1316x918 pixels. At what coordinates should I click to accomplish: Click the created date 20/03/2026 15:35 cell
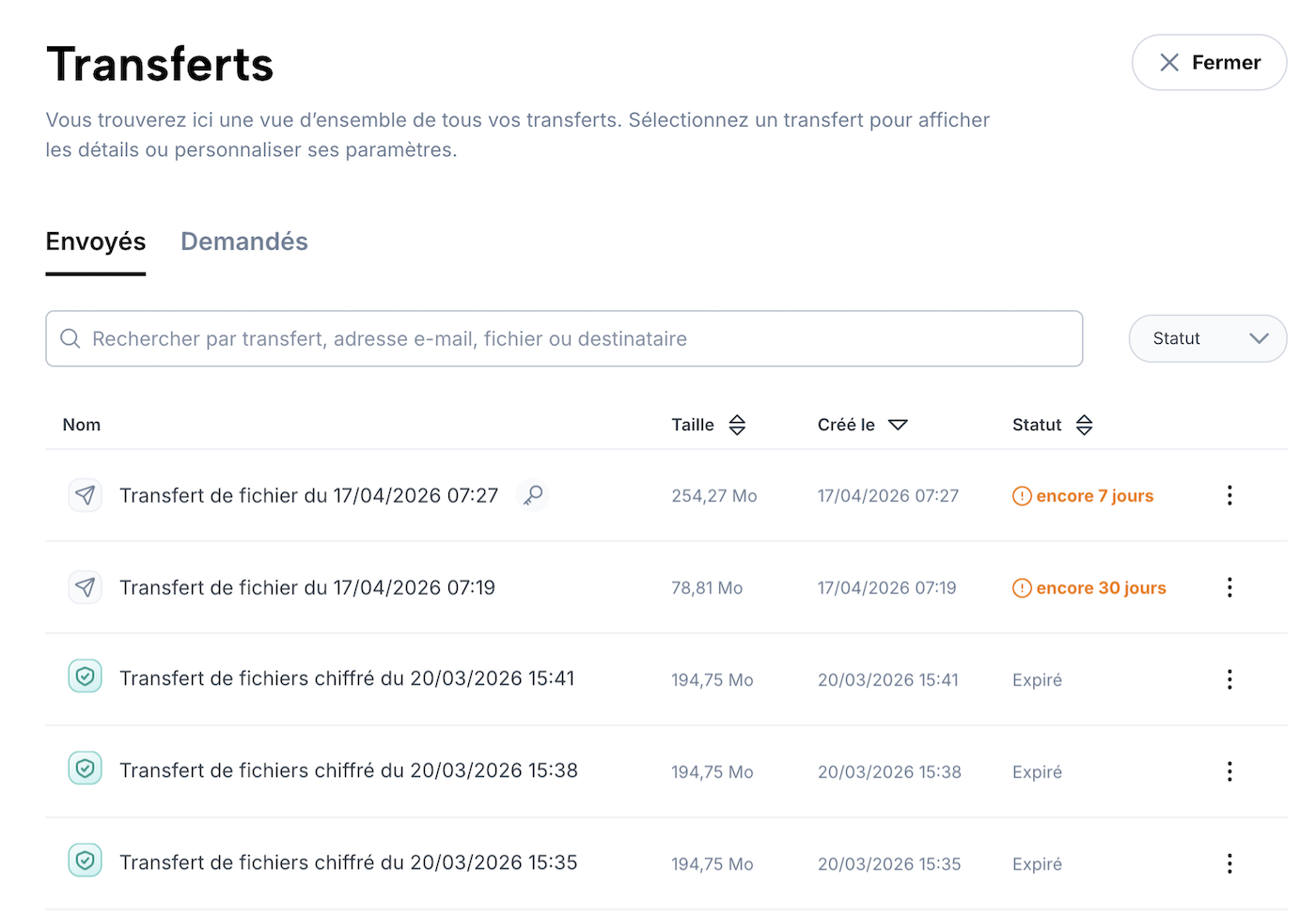(x=889, y=864)
